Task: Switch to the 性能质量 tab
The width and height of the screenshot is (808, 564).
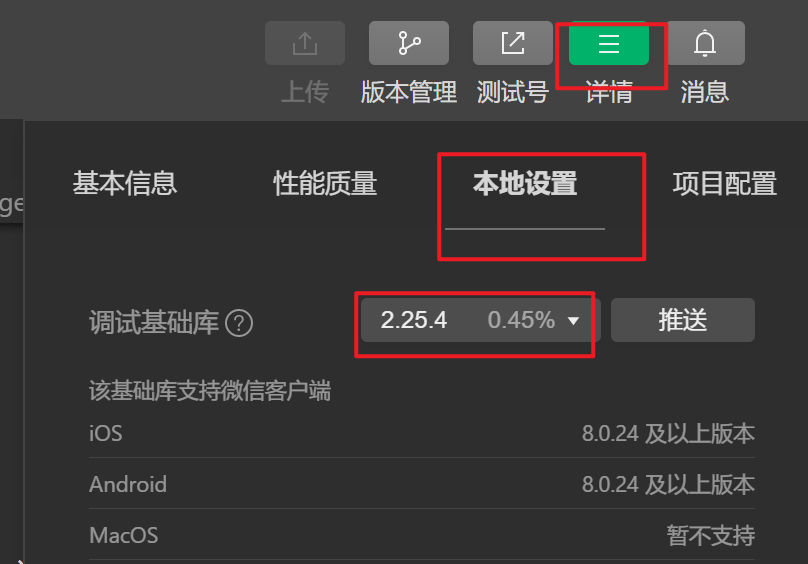Action: 325,184
